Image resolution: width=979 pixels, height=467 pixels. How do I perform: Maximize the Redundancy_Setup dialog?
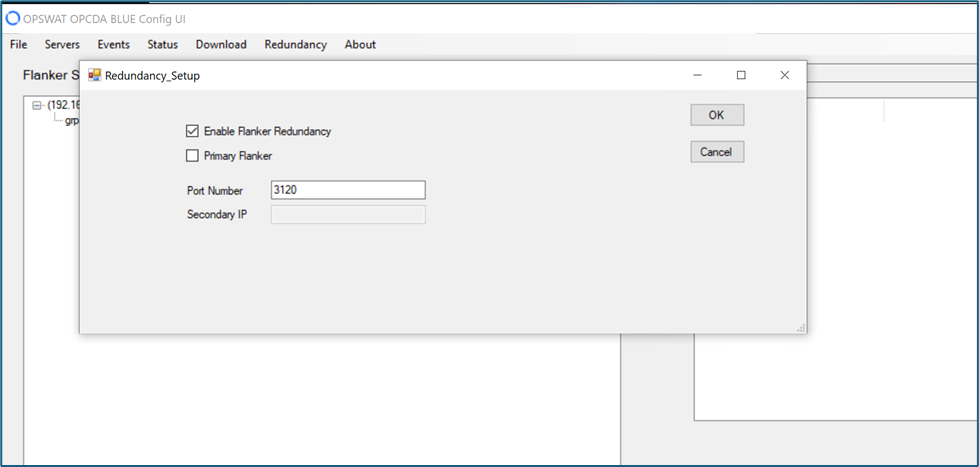[x=741, y=75]
